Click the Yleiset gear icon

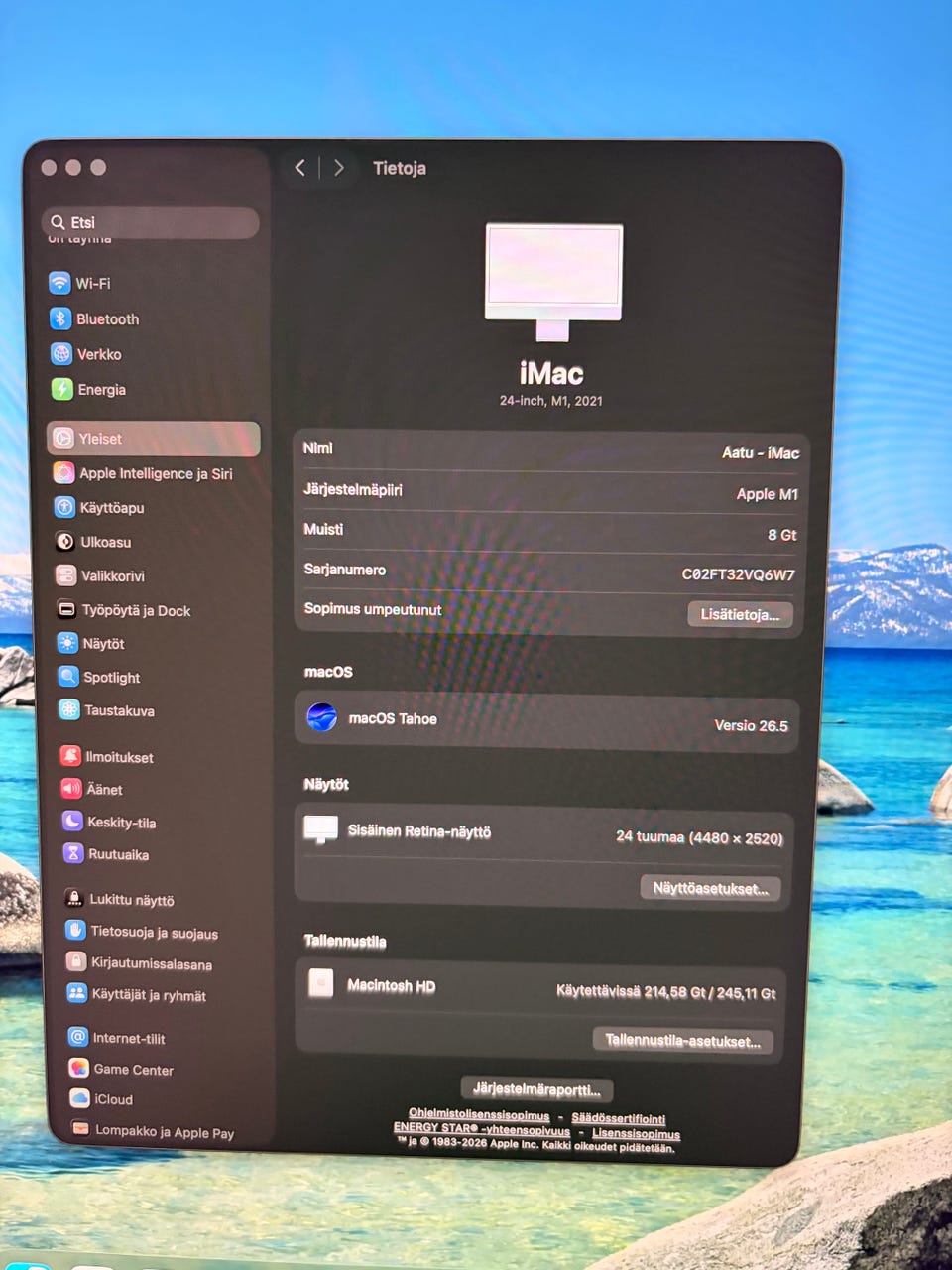point(63,438)
